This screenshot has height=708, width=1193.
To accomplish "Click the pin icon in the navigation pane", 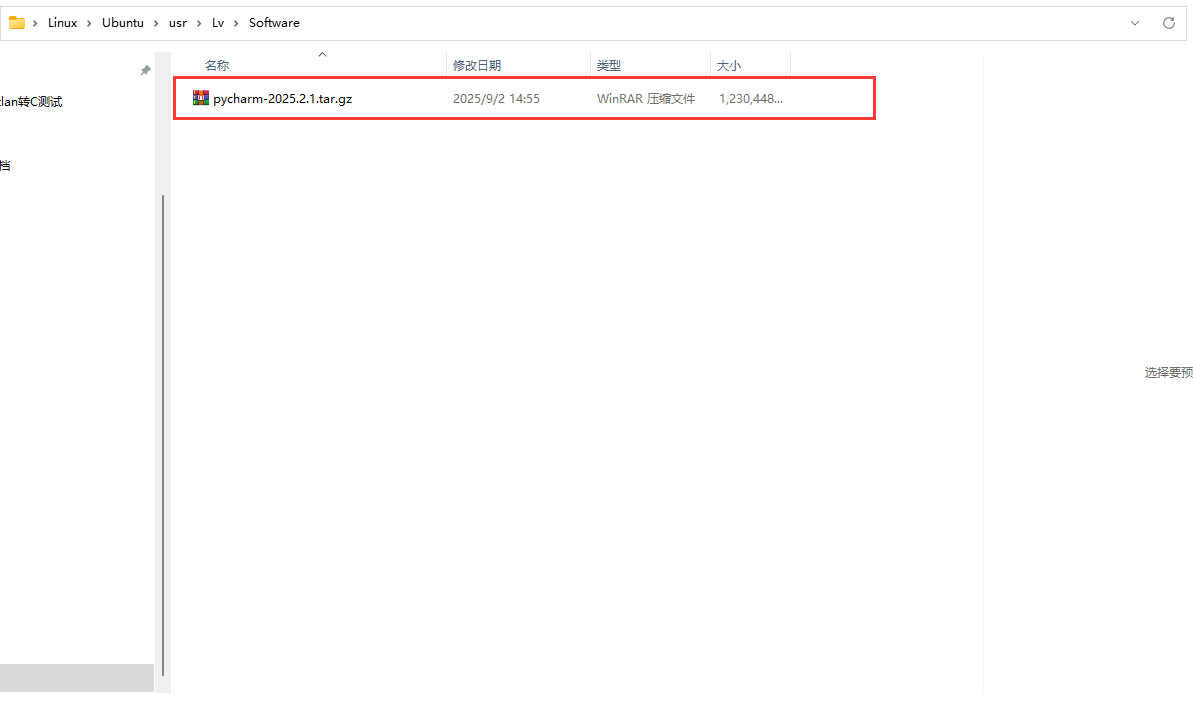I will point(145,70).
